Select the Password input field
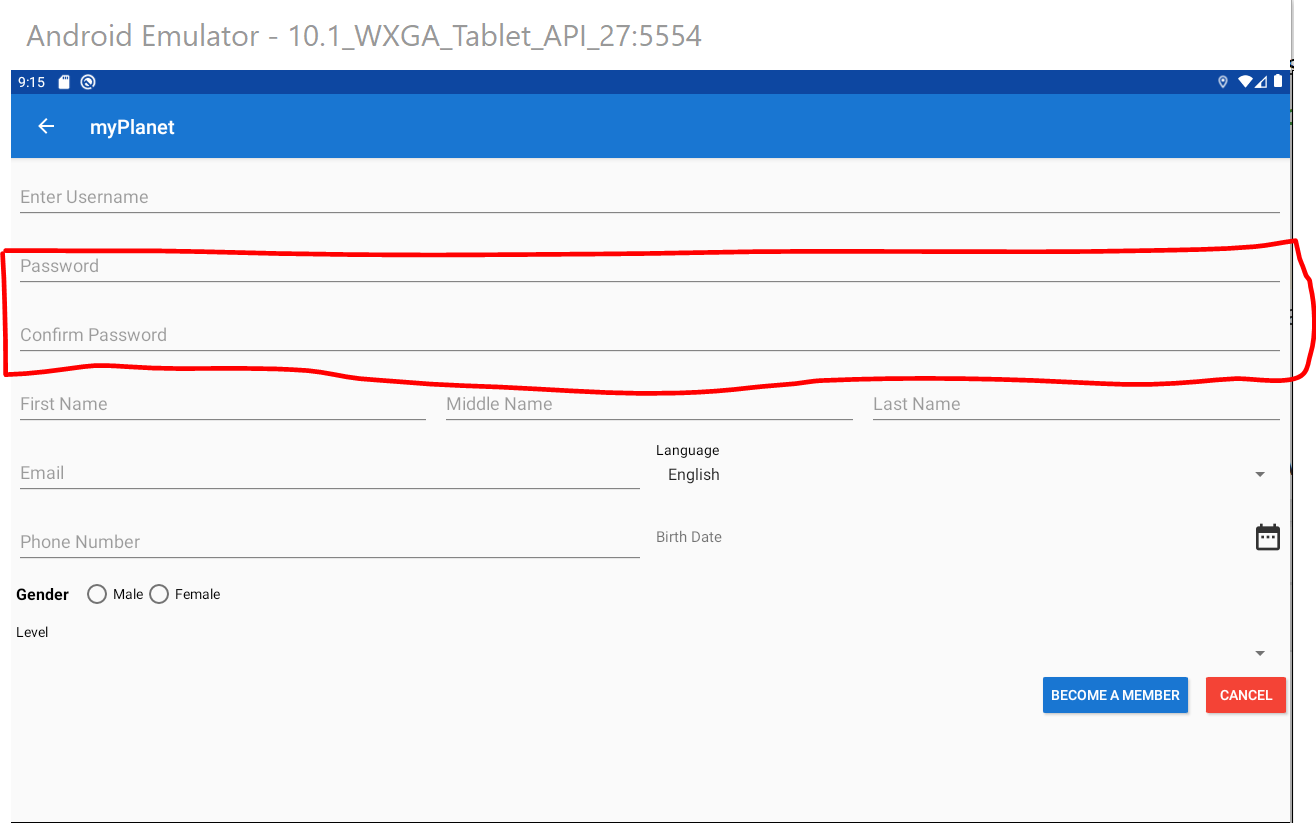 pos(400,266)
